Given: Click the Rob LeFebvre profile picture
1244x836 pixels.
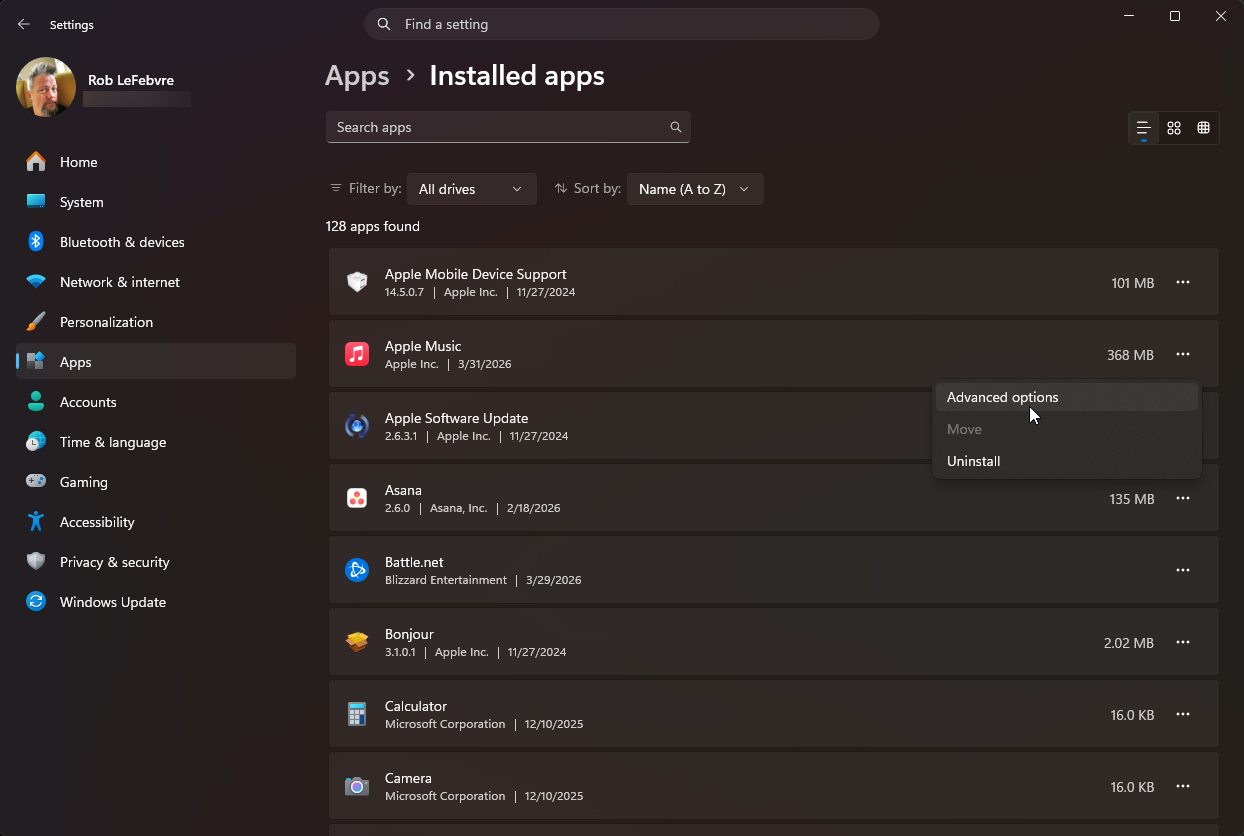Looking at the screenshot, I should (46, 87).
